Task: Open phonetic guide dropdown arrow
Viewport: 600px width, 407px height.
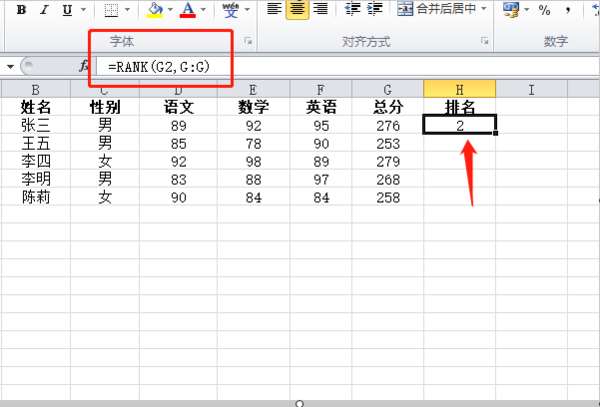Action: point(247,10)
